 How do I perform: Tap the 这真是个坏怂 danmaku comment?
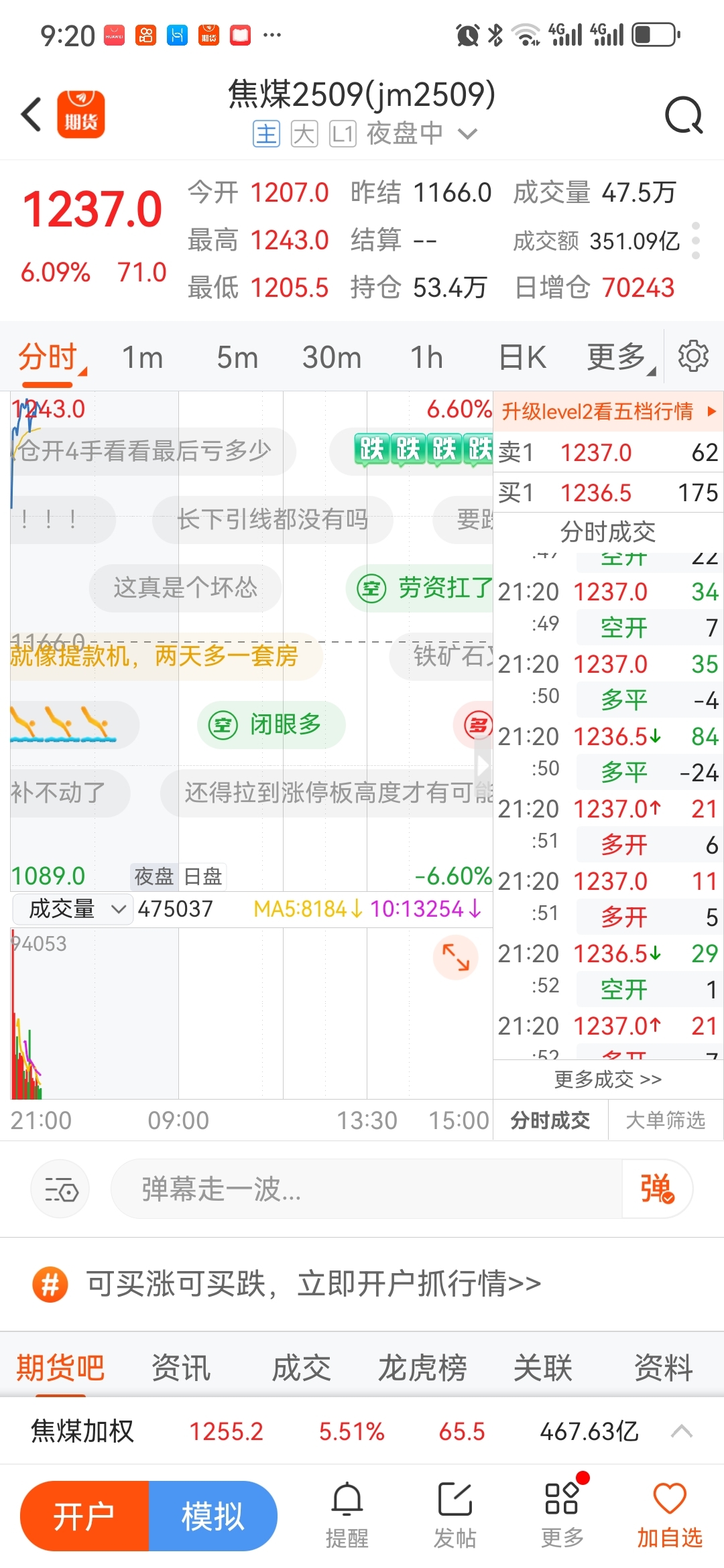(185, 588)
